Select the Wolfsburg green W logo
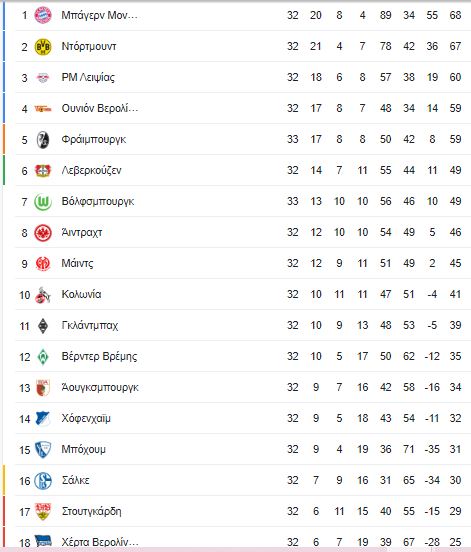The width and height of the screenshot is (471, 552). click(43, 202)
